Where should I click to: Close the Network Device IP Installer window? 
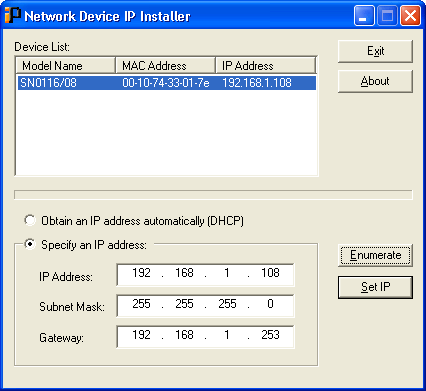[410, 16]
